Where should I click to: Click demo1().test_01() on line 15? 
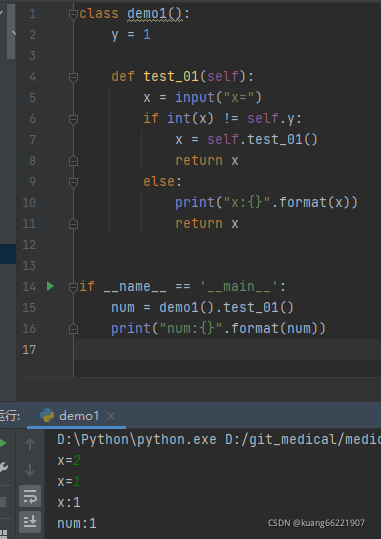(226, 307)
